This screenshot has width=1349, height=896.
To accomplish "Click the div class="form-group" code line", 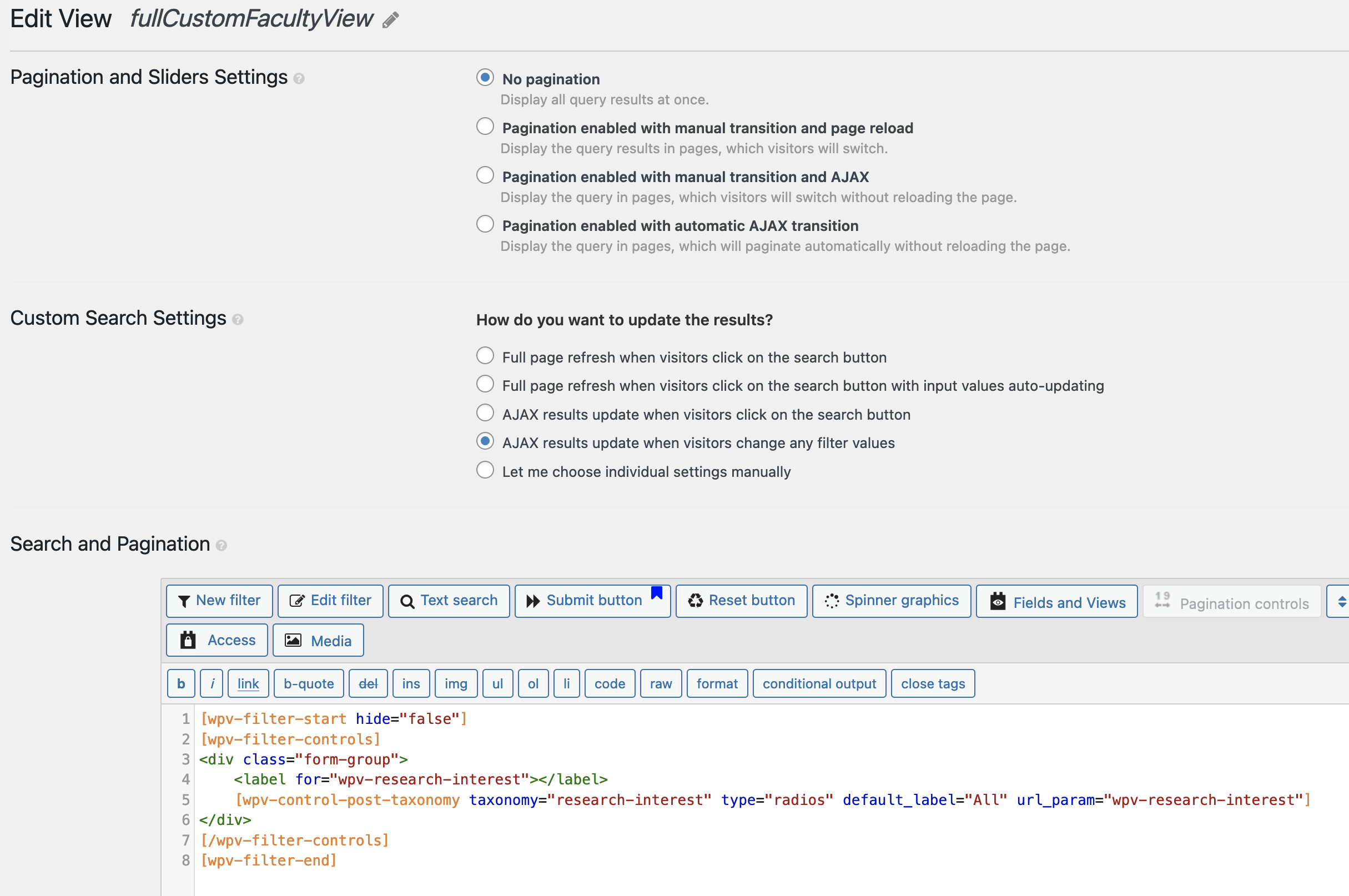I will [304, 759].
